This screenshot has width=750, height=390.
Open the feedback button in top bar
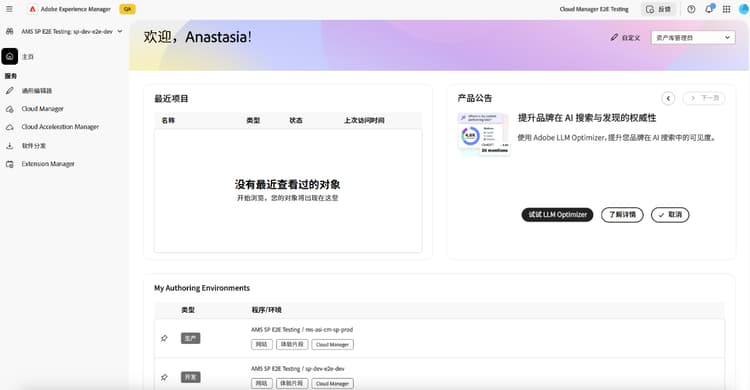coord(658,9)
